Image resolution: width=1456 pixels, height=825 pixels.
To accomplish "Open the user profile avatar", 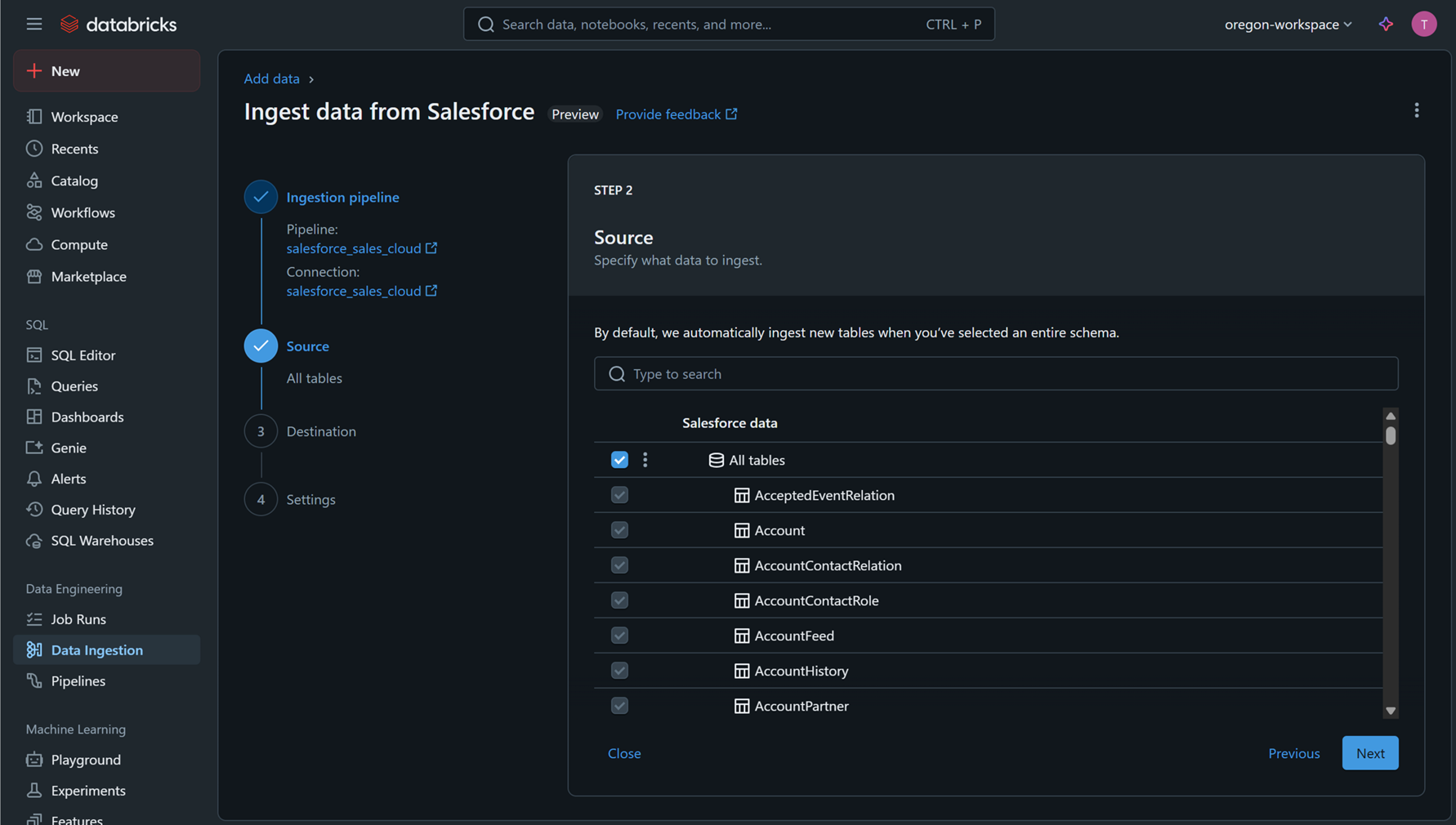I will (x=1423, y=24).
